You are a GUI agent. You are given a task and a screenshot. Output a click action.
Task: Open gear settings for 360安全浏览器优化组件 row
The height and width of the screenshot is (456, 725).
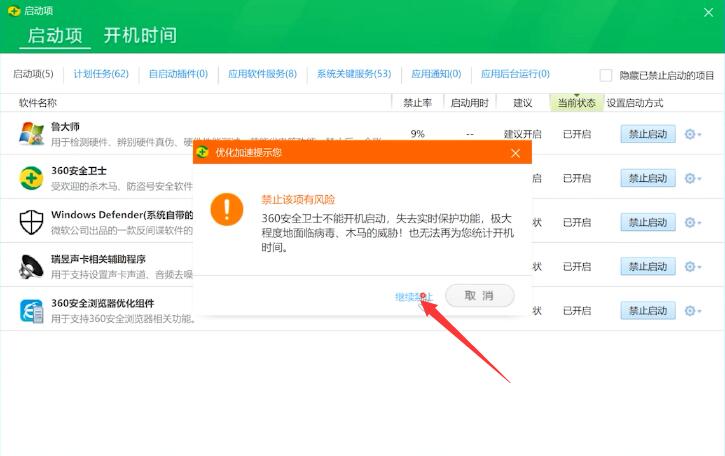[x=693, y=311]
